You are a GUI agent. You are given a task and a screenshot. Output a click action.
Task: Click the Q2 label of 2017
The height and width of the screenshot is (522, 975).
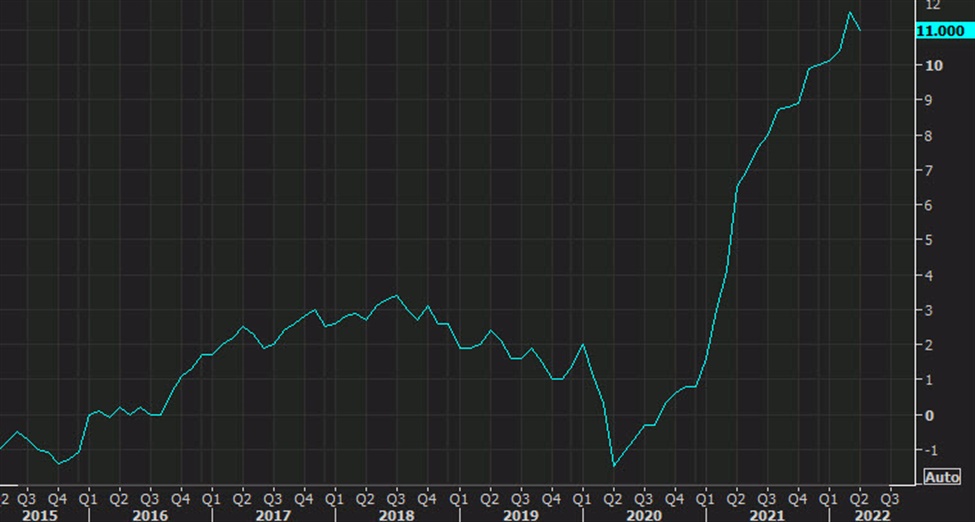[242, 499]
